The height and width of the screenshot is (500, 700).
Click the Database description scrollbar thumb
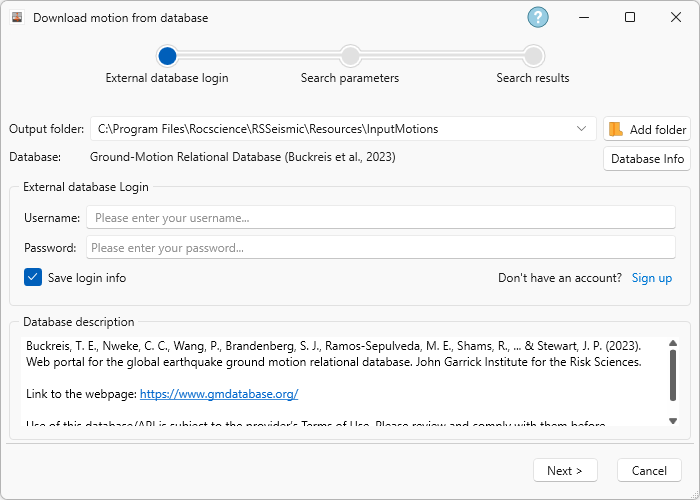click(x=673, y=375)
